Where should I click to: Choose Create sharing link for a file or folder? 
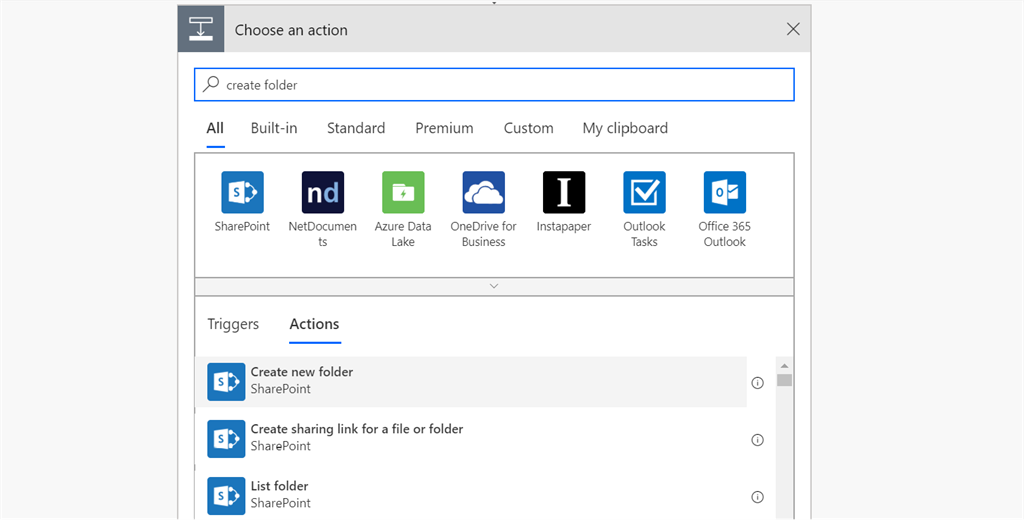[471, 439]
